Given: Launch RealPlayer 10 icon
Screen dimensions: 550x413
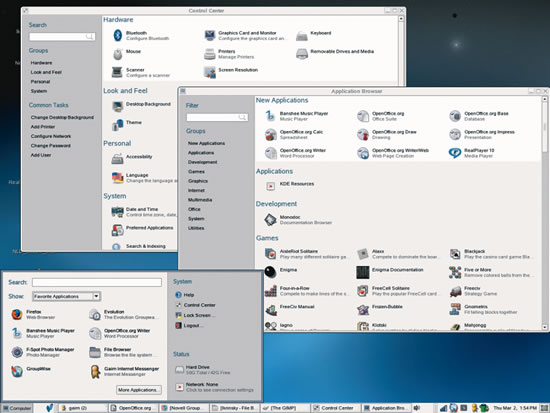Looking at the screenshot, I should tap(455, 153).
